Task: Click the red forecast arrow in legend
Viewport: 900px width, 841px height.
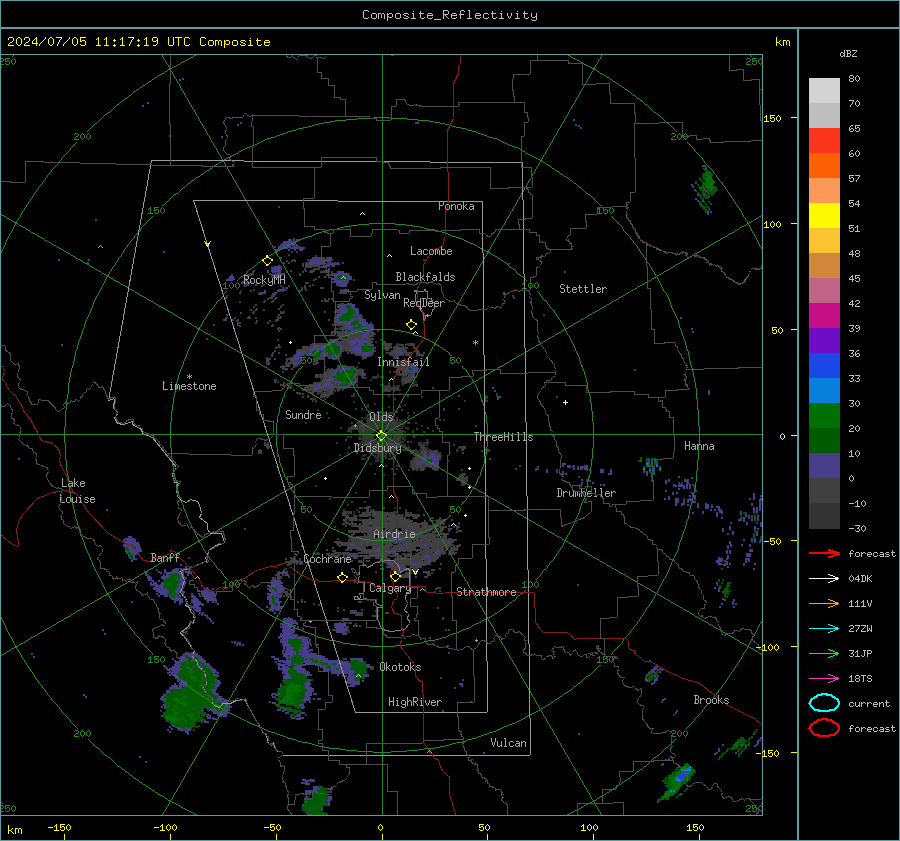Action: click(824, 553)
